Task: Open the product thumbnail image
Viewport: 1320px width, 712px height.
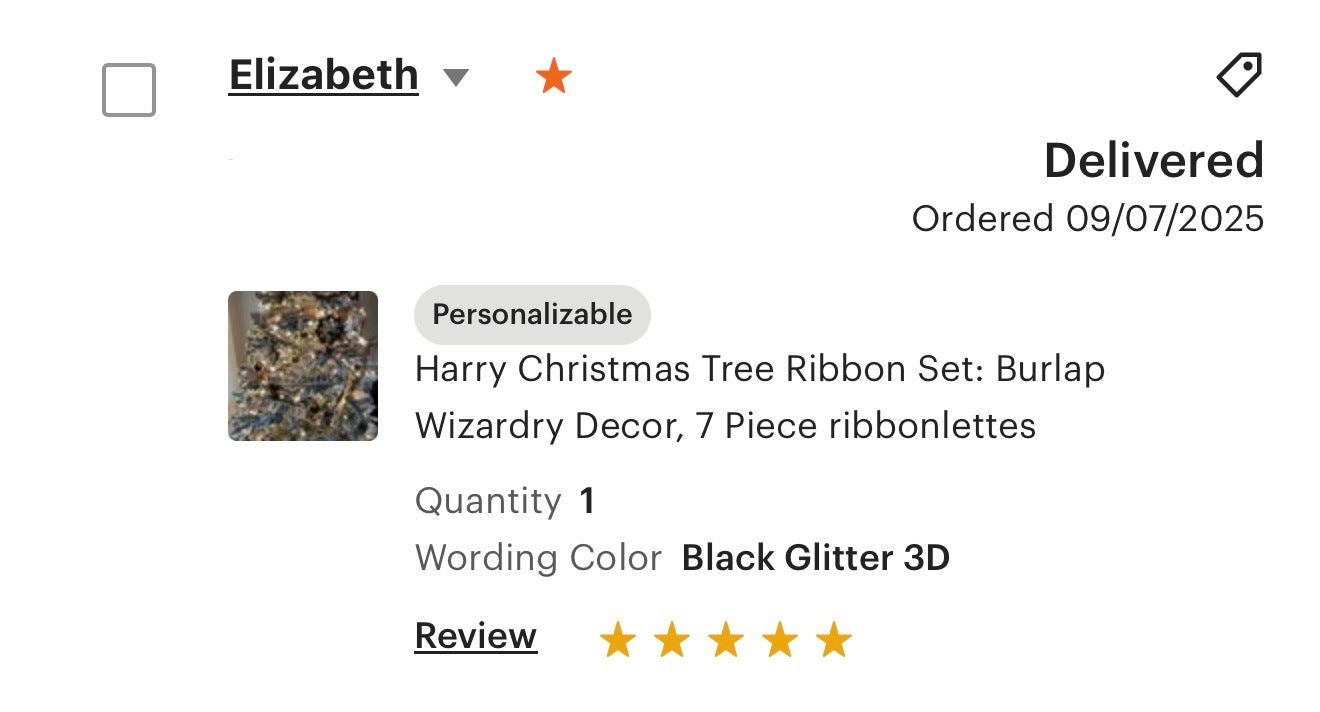Action: click(302, 365)
